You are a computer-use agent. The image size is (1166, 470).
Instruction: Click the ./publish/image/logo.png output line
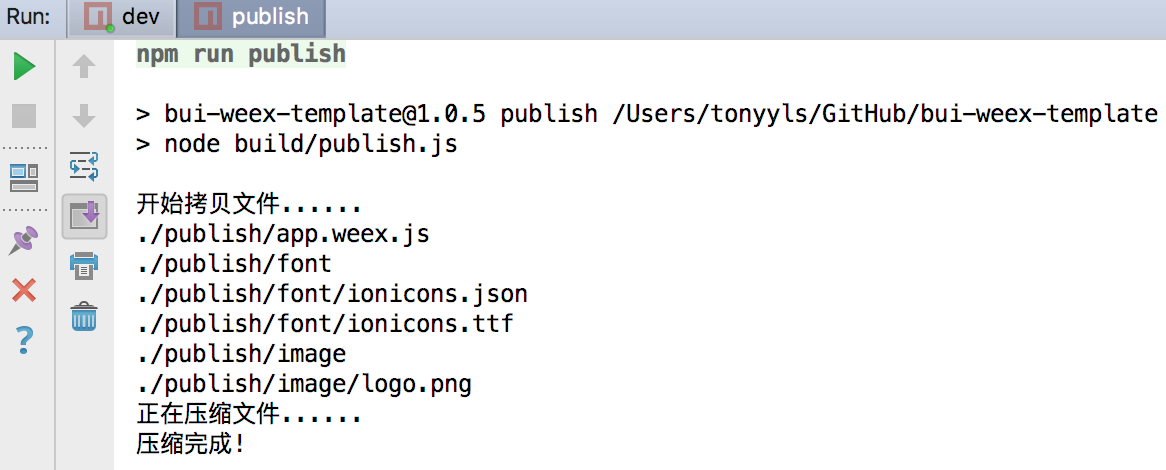[304, 384]
